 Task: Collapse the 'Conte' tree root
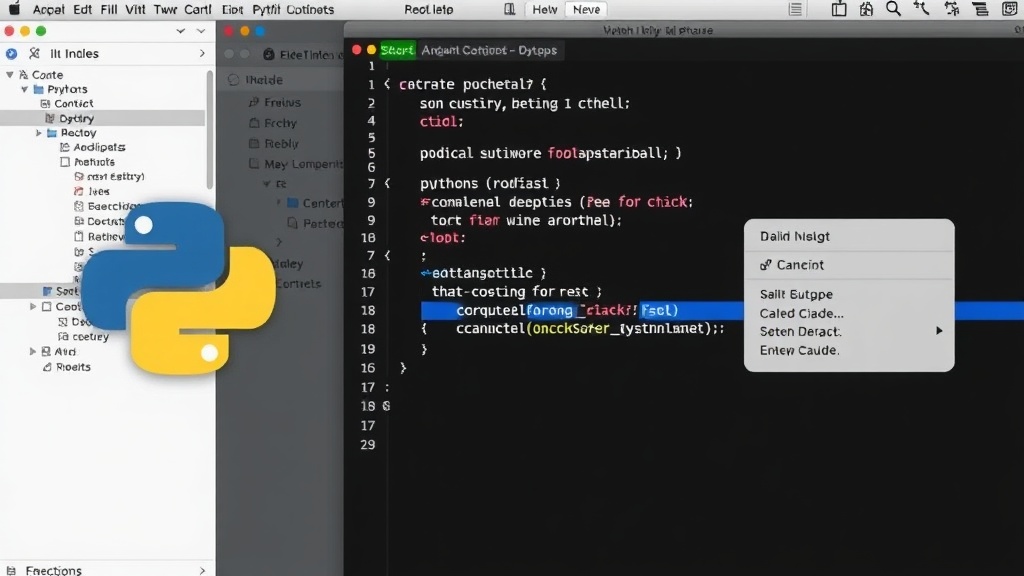(9, 74)
